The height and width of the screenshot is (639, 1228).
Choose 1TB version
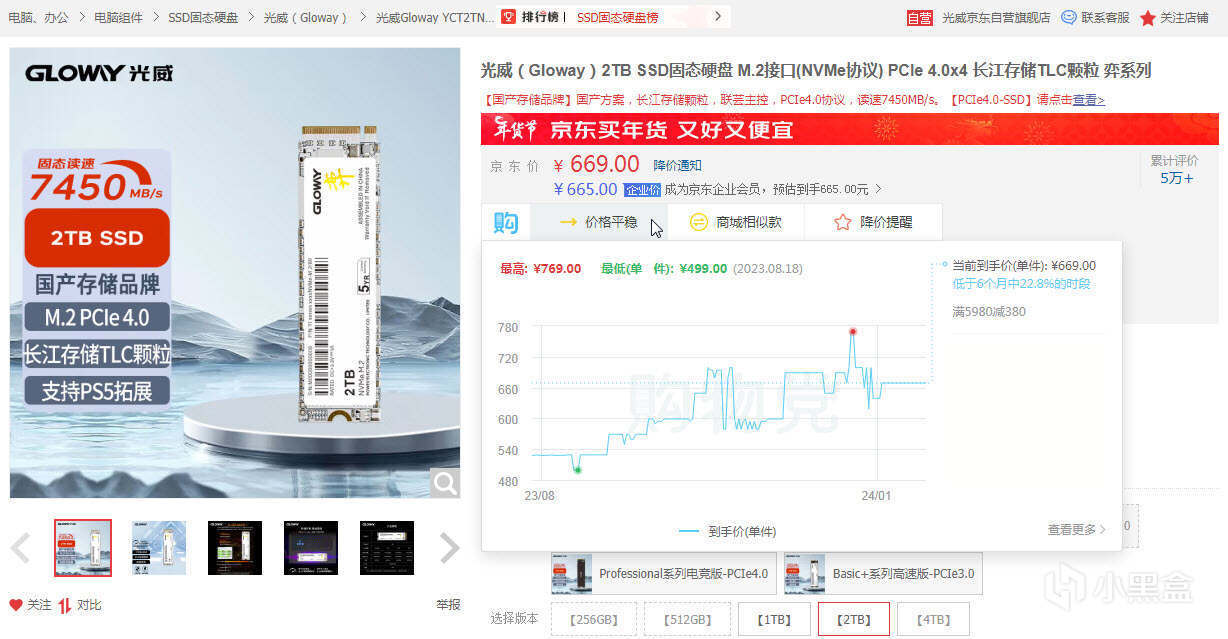pyautogui.click(x=773, y=620)
